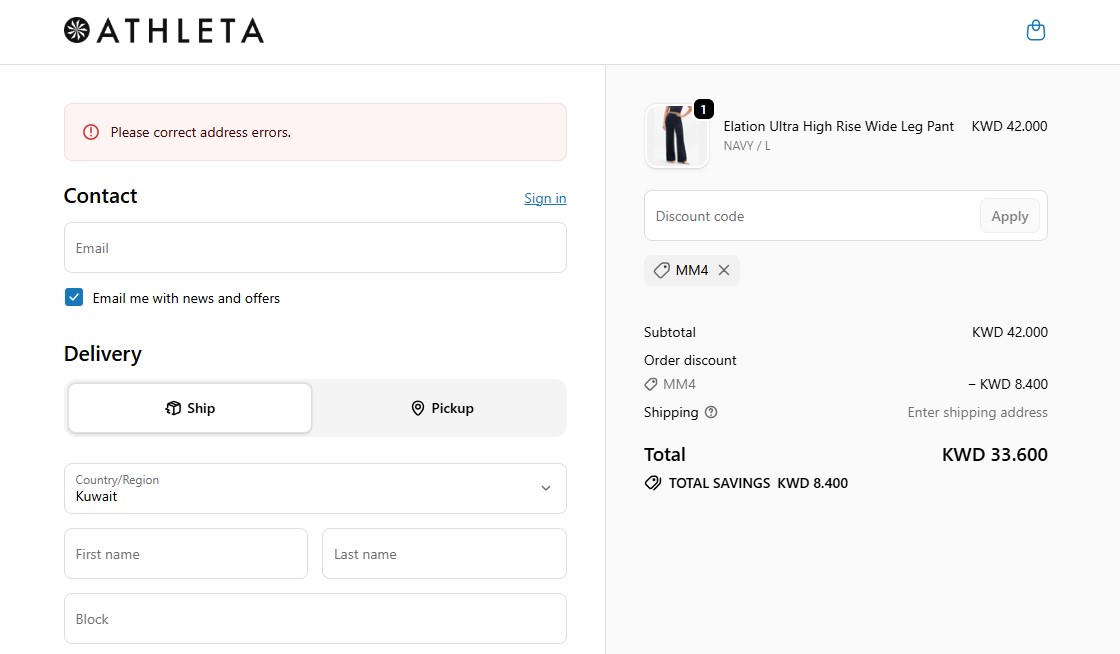
Task: Focus the Block address field
Action: [315, 619]
